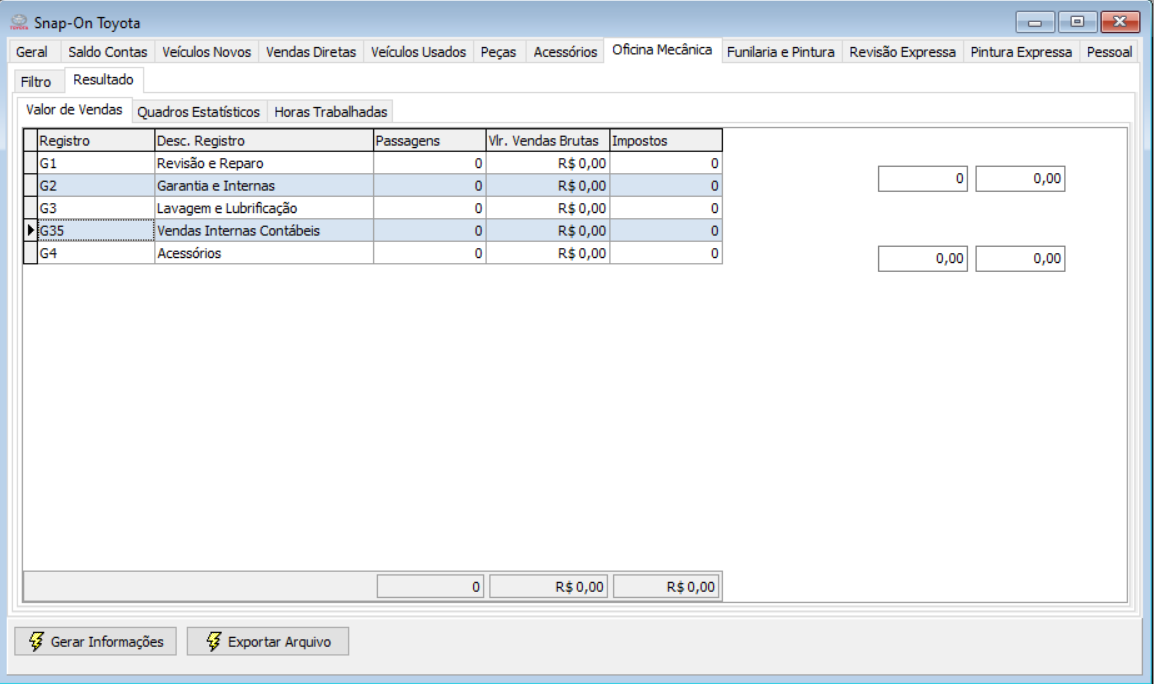
Task: Open the Pintura Expressa tab
Action: coord(1021,52)
